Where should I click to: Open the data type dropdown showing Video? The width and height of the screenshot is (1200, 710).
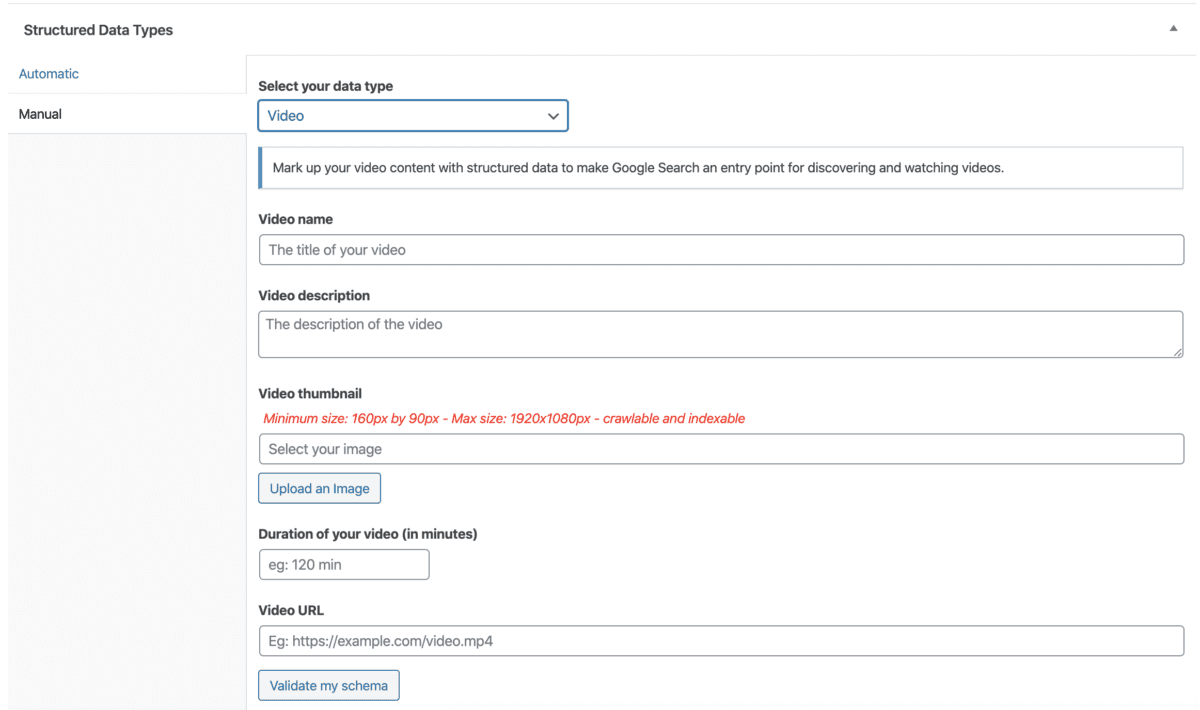tap(413, 116)
